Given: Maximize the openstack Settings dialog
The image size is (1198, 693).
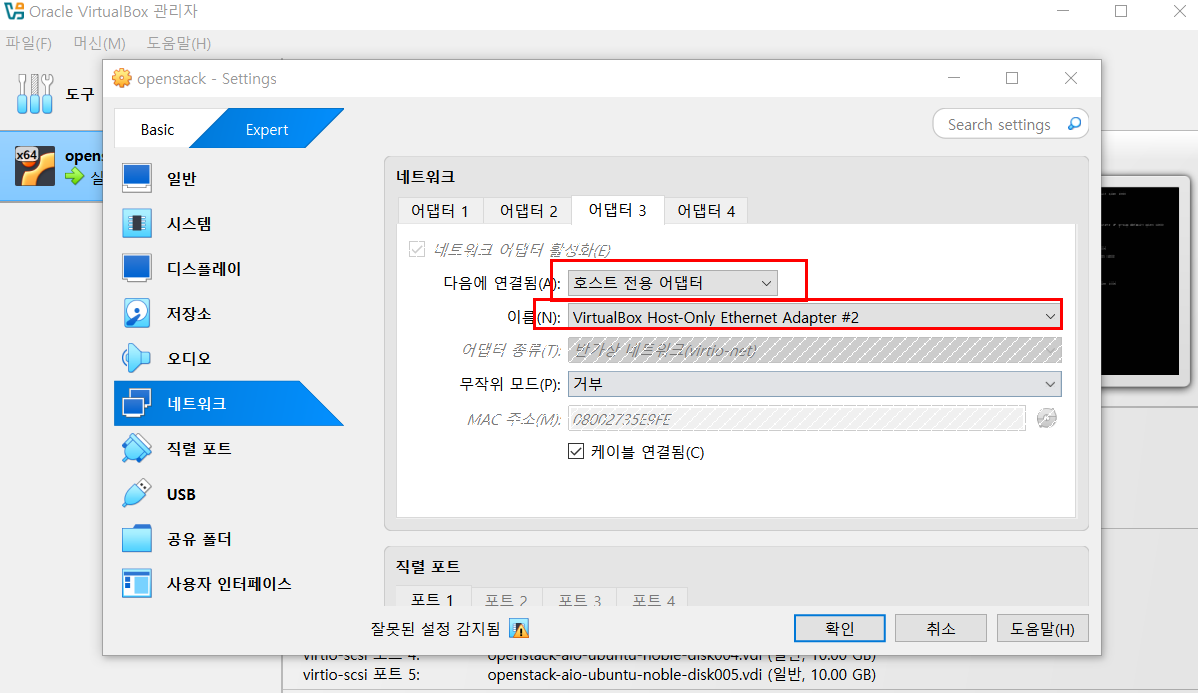Looking at the screenshot, I should tap(1012, 78).
